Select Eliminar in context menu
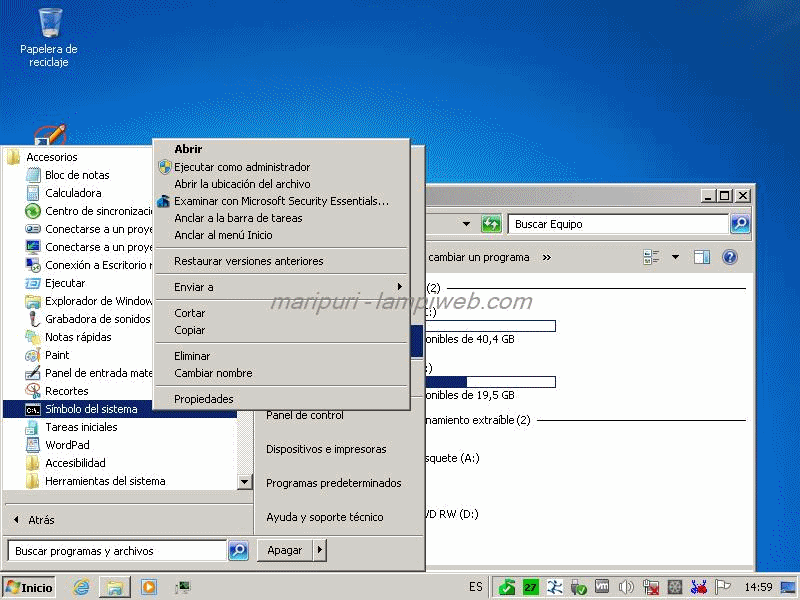 click(281, 356)
